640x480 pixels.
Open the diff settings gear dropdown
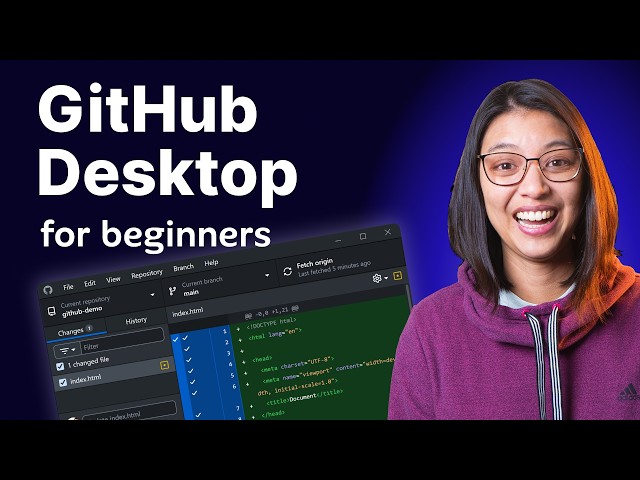click(380, 278)
